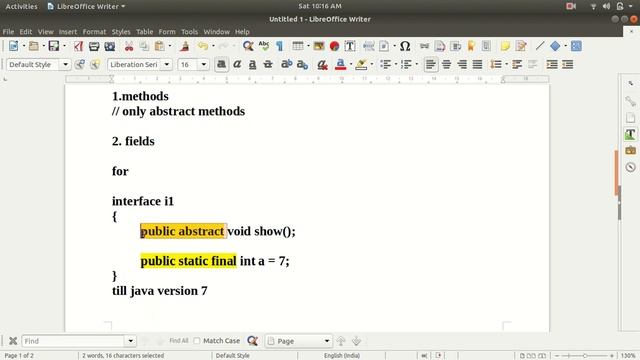Expand the font size 16 dropdown
The width and height of the screenshot is (640, 360).
click(203, 64)
